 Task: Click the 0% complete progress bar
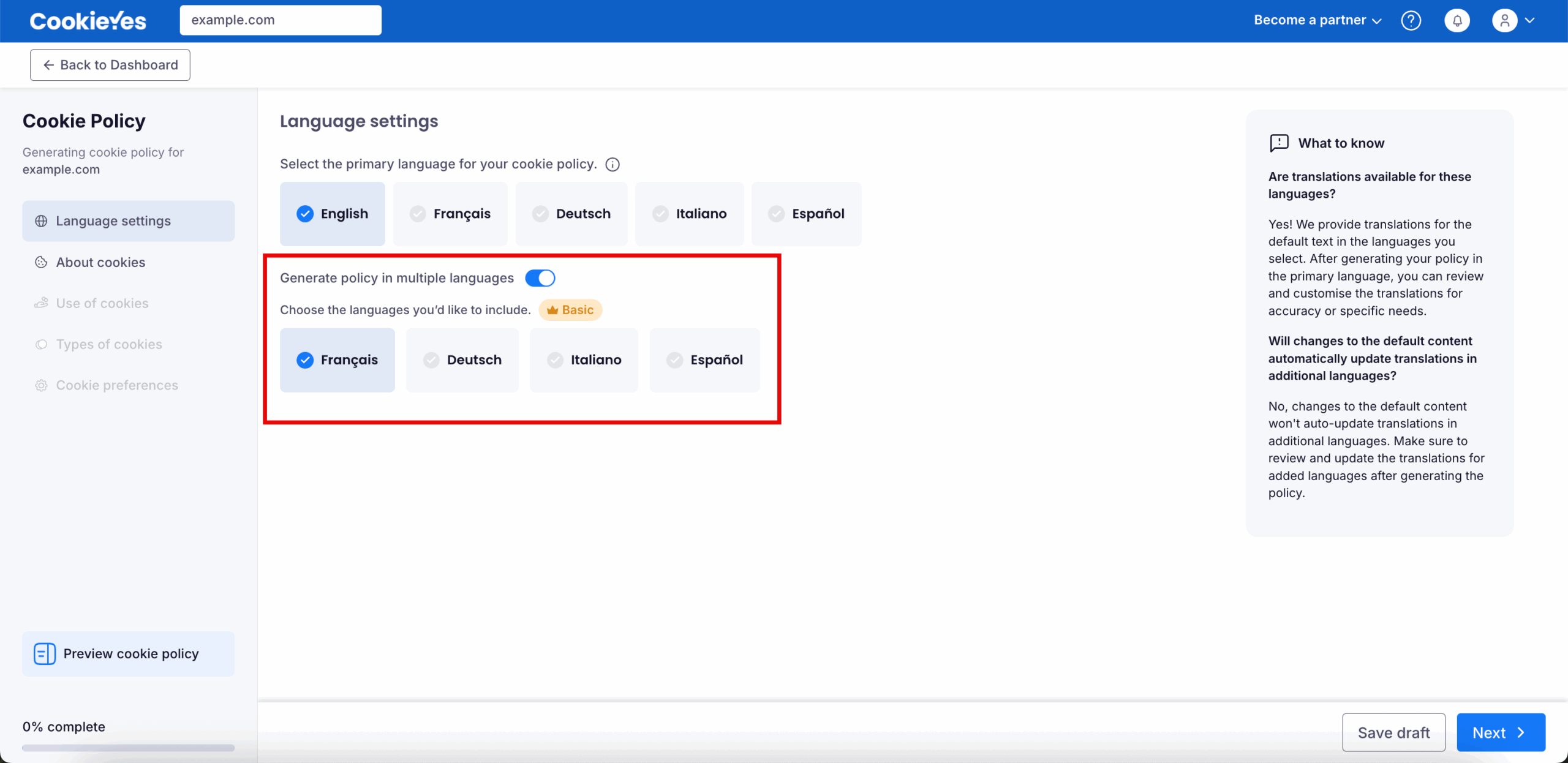click(128, 748)
